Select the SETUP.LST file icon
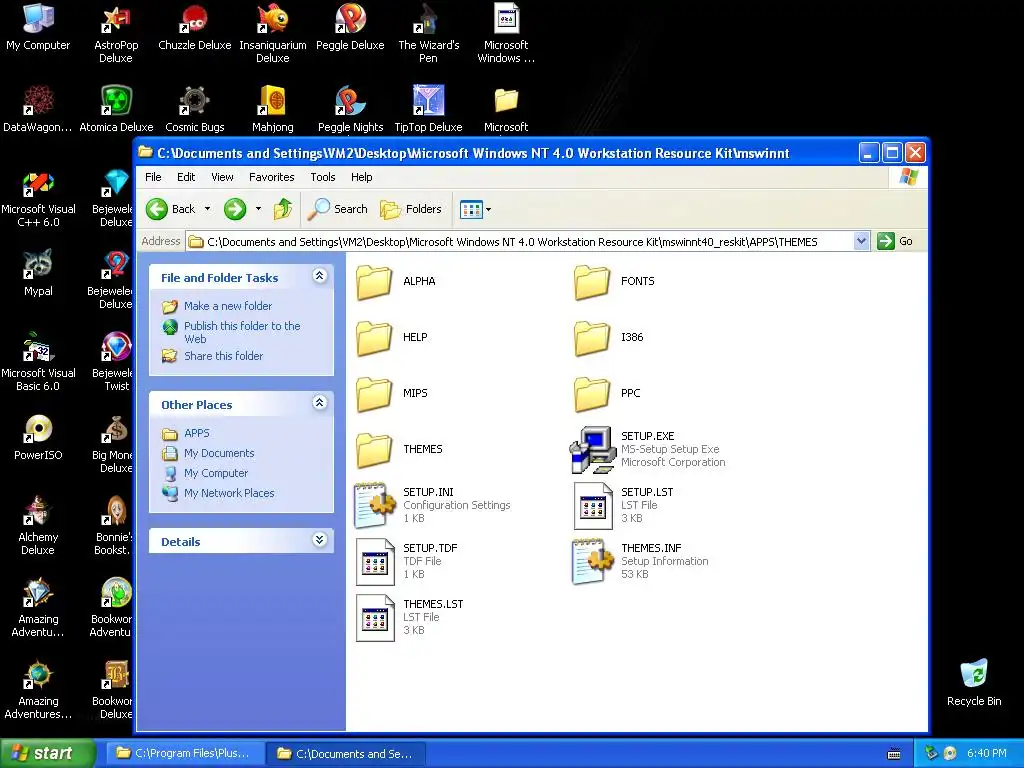This screenshot has height=768, width=1024. pos(593,505)
